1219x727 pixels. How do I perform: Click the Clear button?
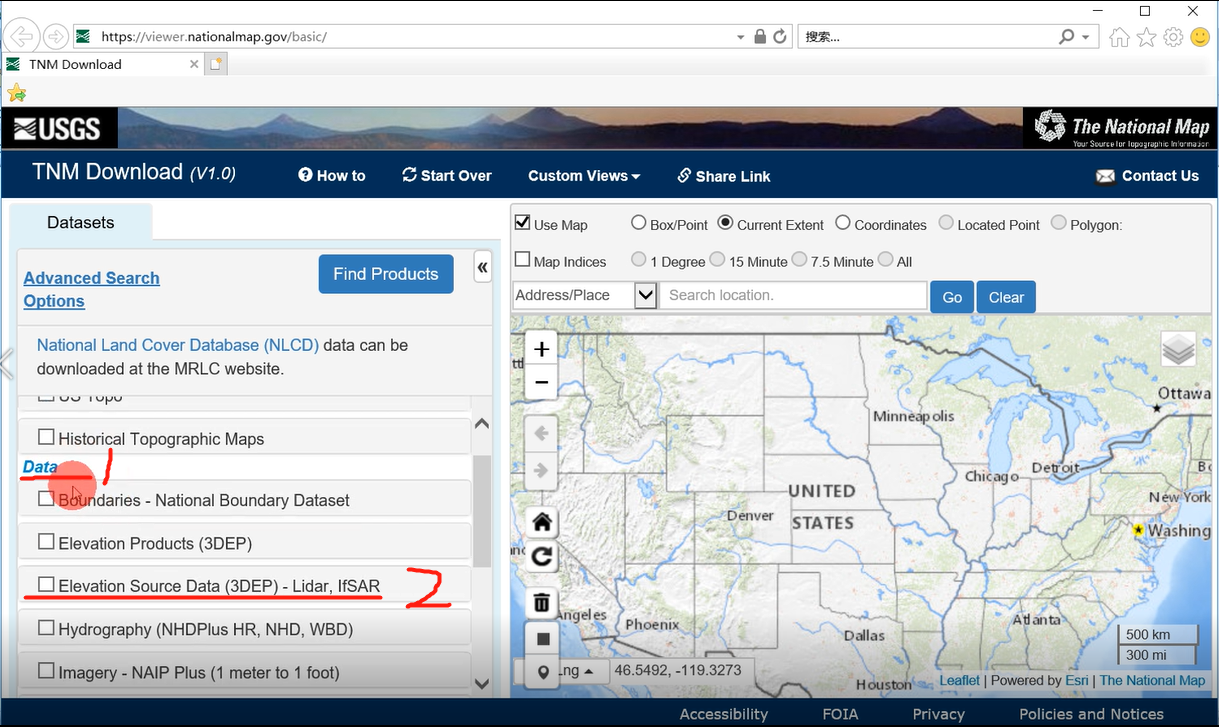point(1006,297)
